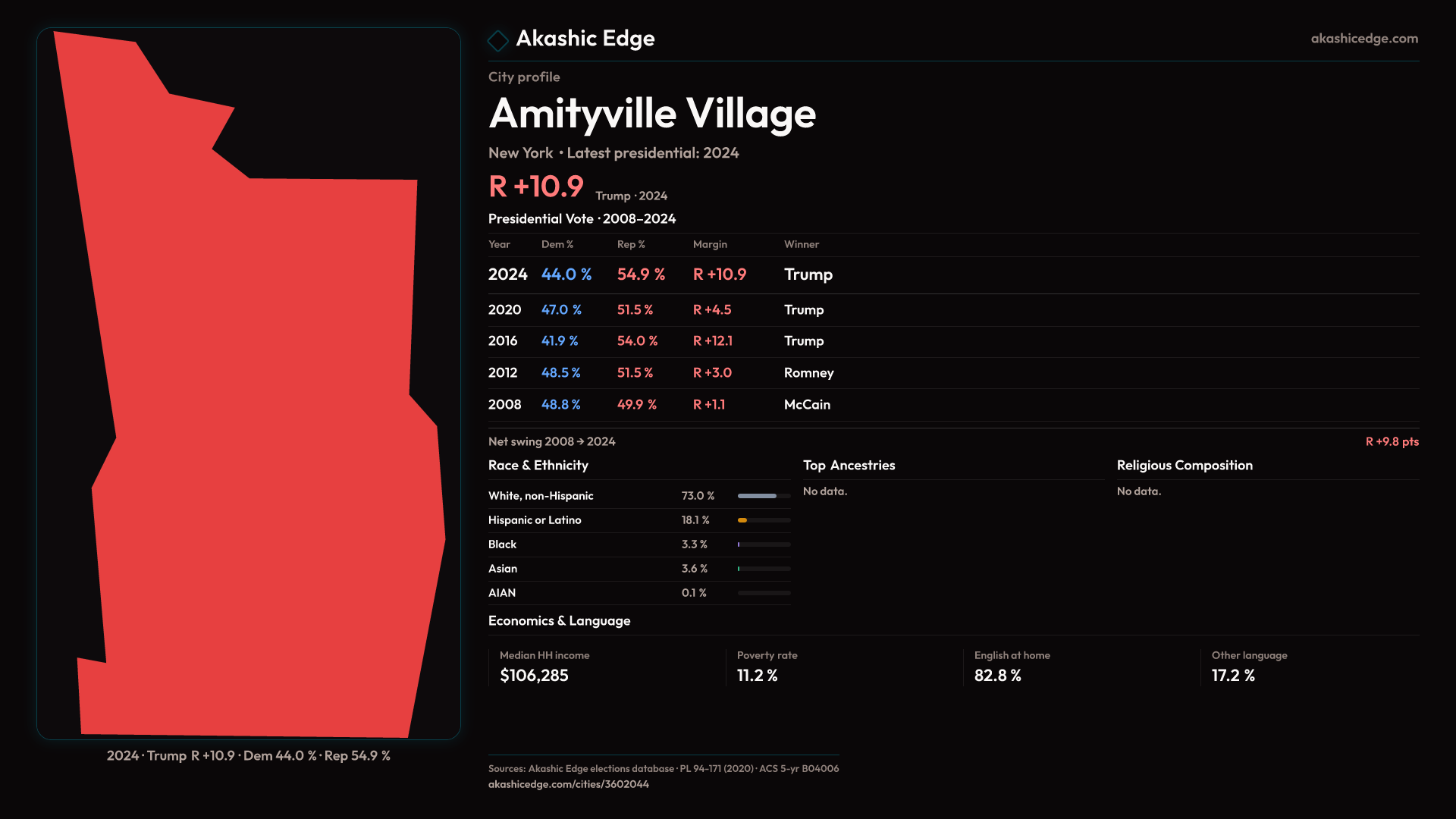
Task: Click the Hispanic or Latino orange bar
Action: (743, 520)
